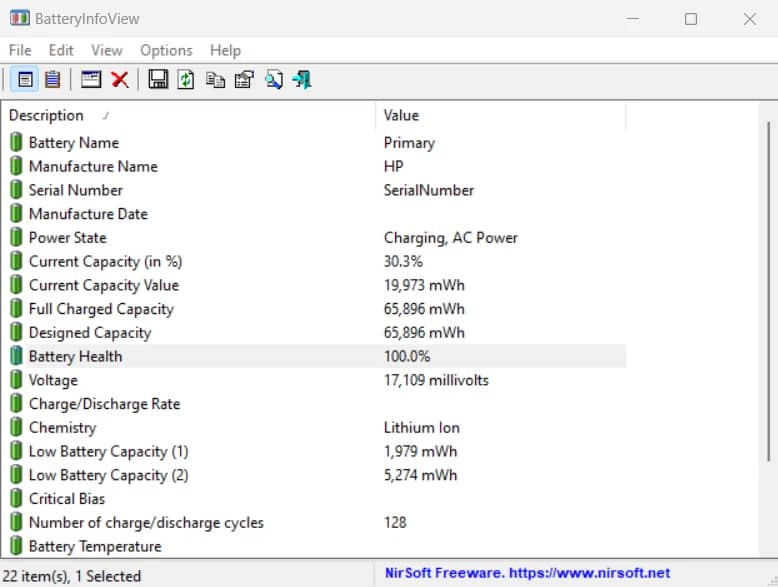The height and width of the screenshot is (587, 778).
Task: Click the 128 cycles value
Action: pos(395,522)
